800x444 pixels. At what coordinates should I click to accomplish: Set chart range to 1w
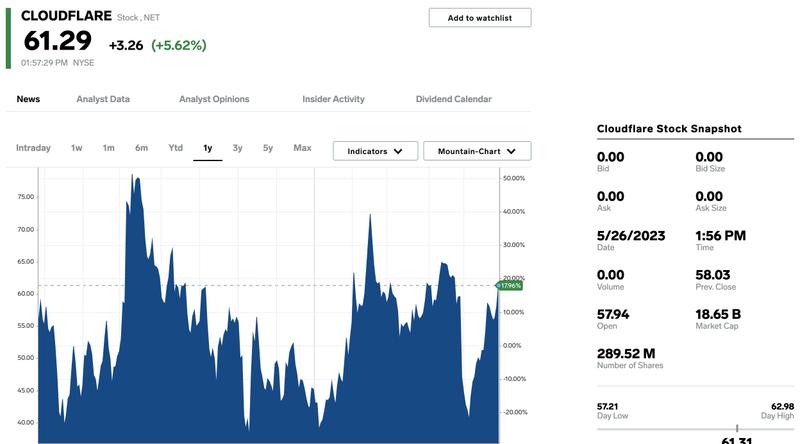(77, 148)
